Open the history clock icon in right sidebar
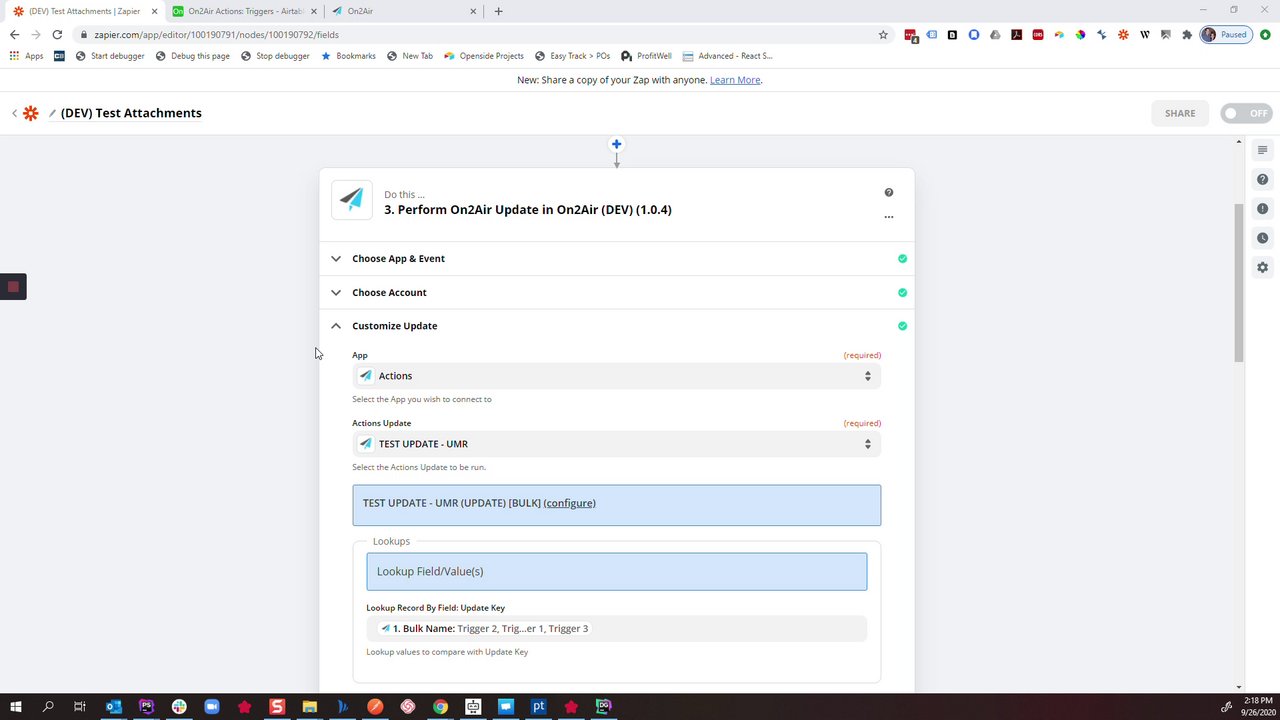This screenshot has width=1280, height=720. pos(1262,238)
